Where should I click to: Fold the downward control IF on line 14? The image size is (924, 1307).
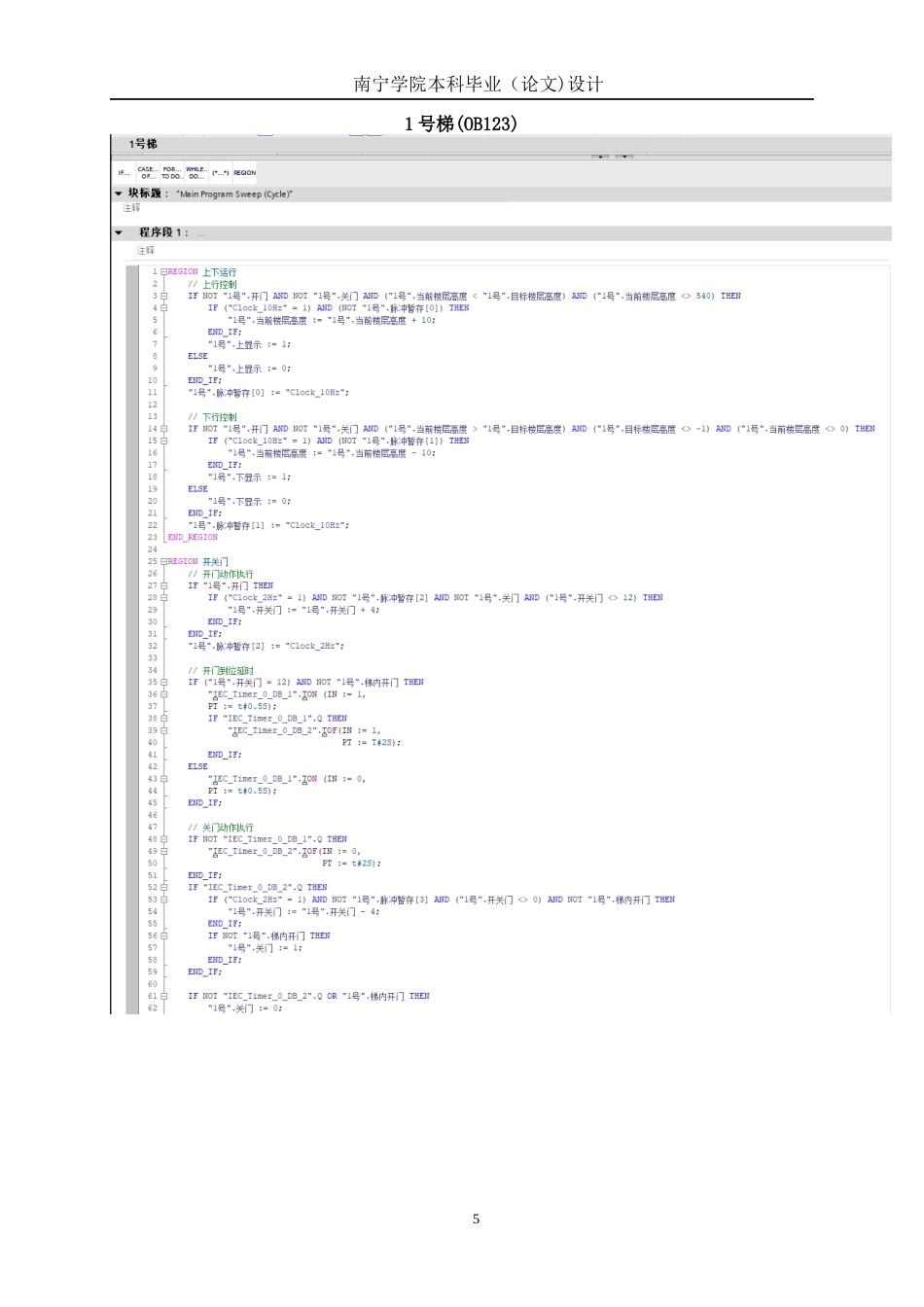pos(164,429)
